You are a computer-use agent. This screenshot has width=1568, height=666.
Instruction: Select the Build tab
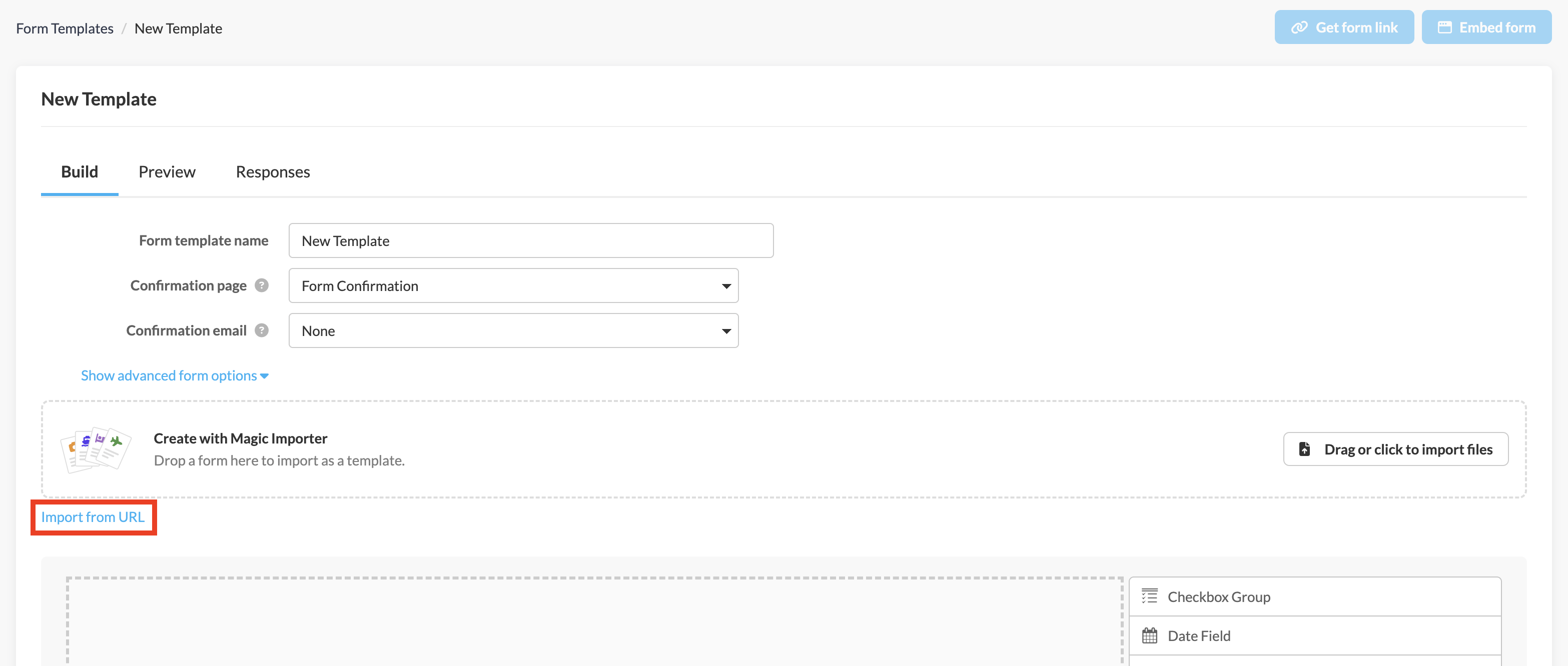[x=79, y=172]
